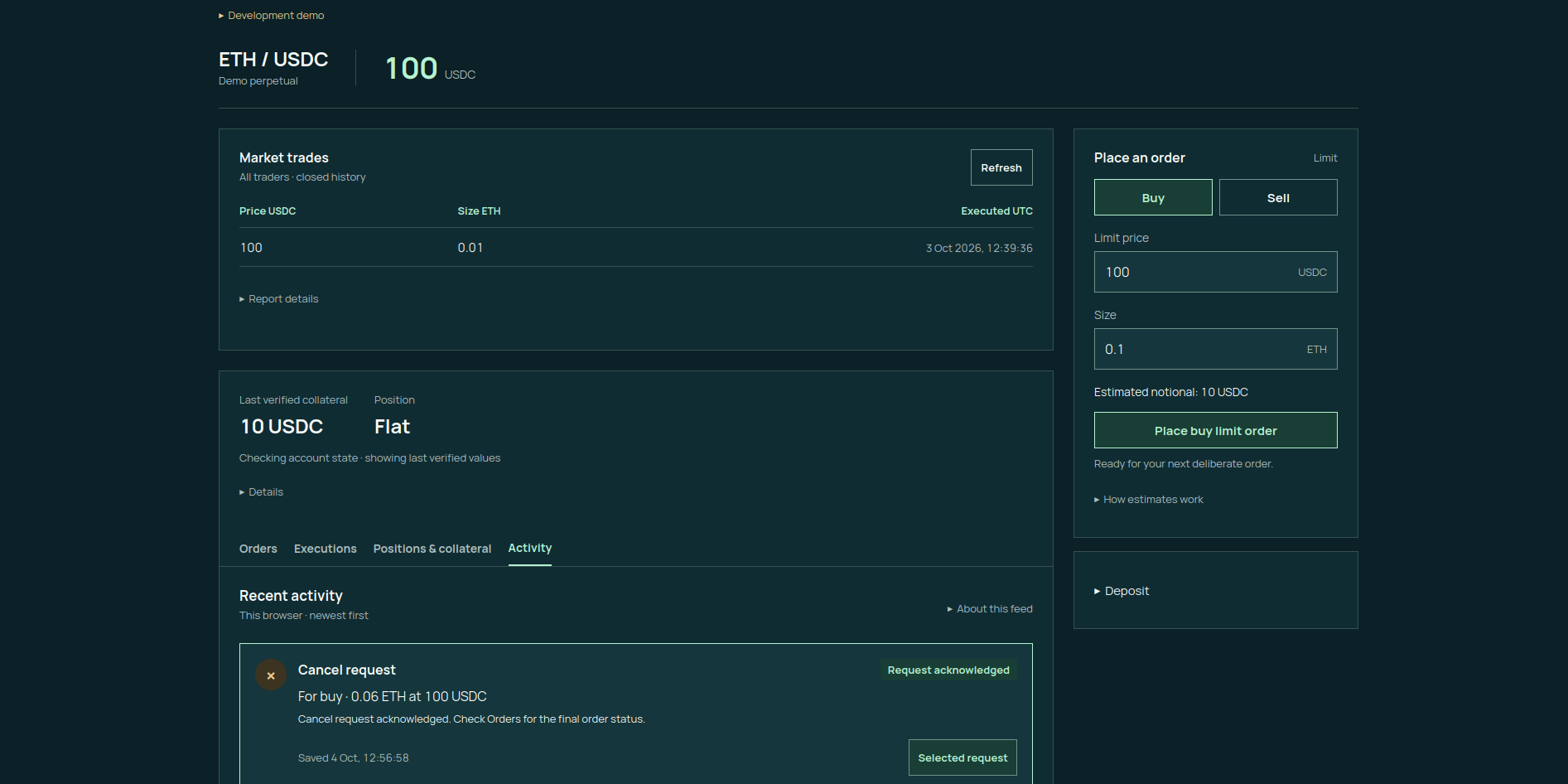Select the Sell side toggle

pos(1278,197)
